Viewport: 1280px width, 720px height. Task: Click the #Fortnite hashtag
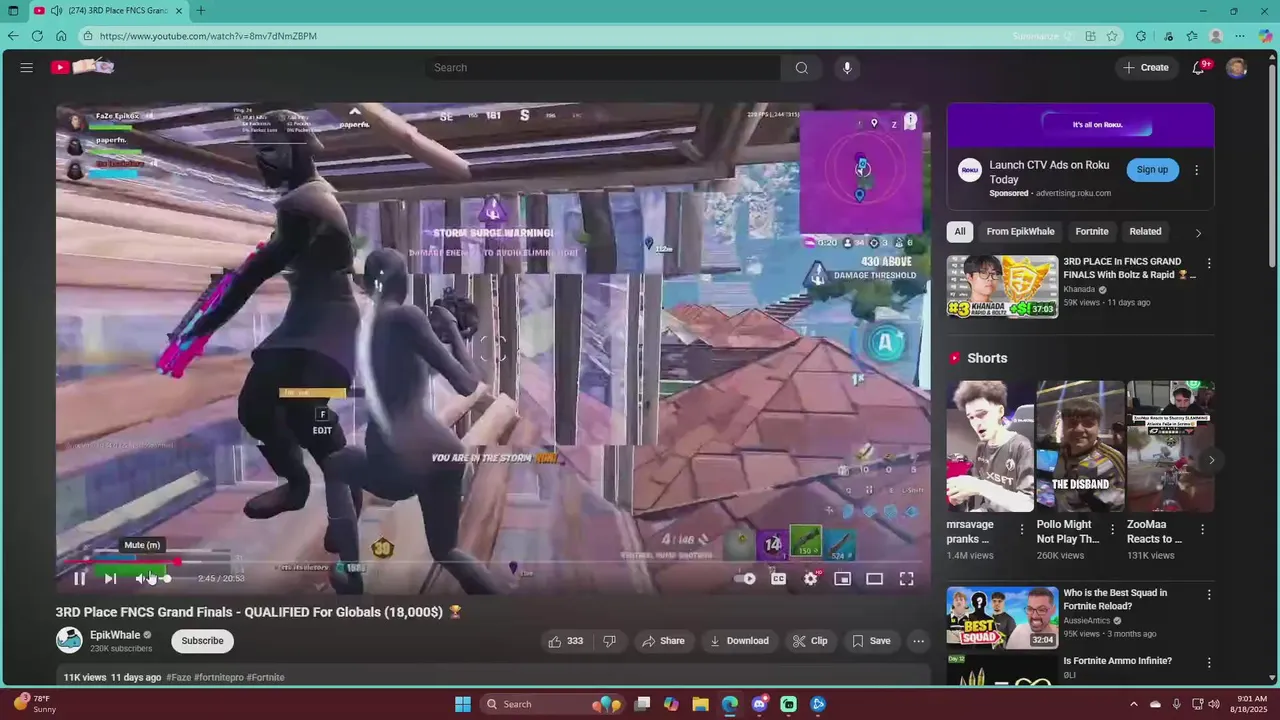pyautogui.click(x=265, y=677)
